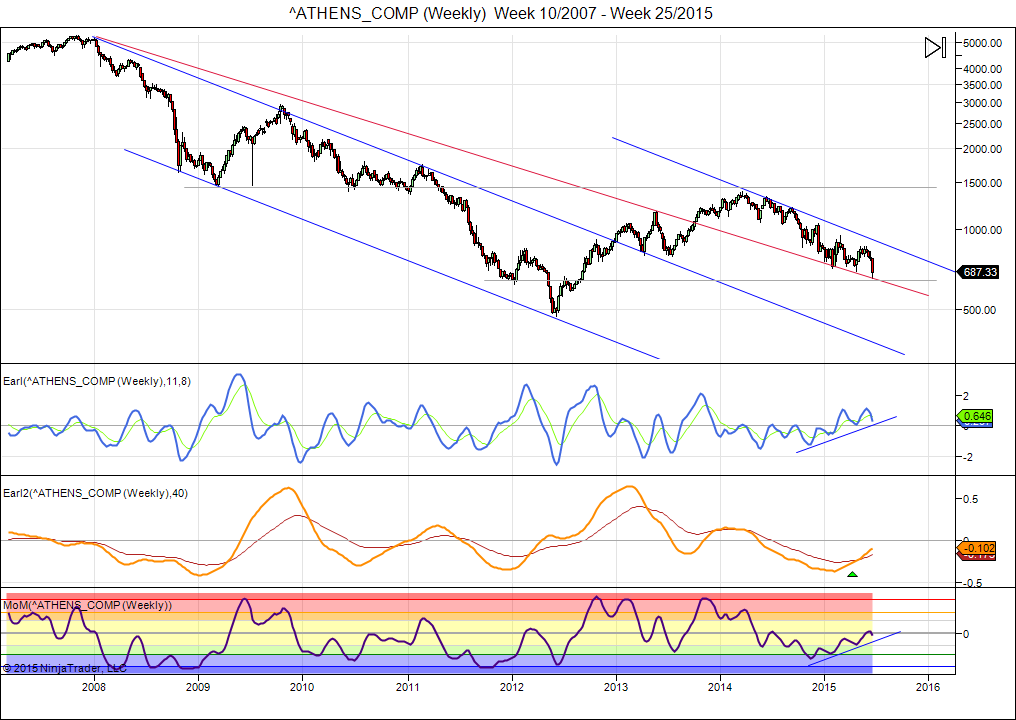Click the green triangle signal marker
Screen dimensions: 1016x720
(852, 574)
